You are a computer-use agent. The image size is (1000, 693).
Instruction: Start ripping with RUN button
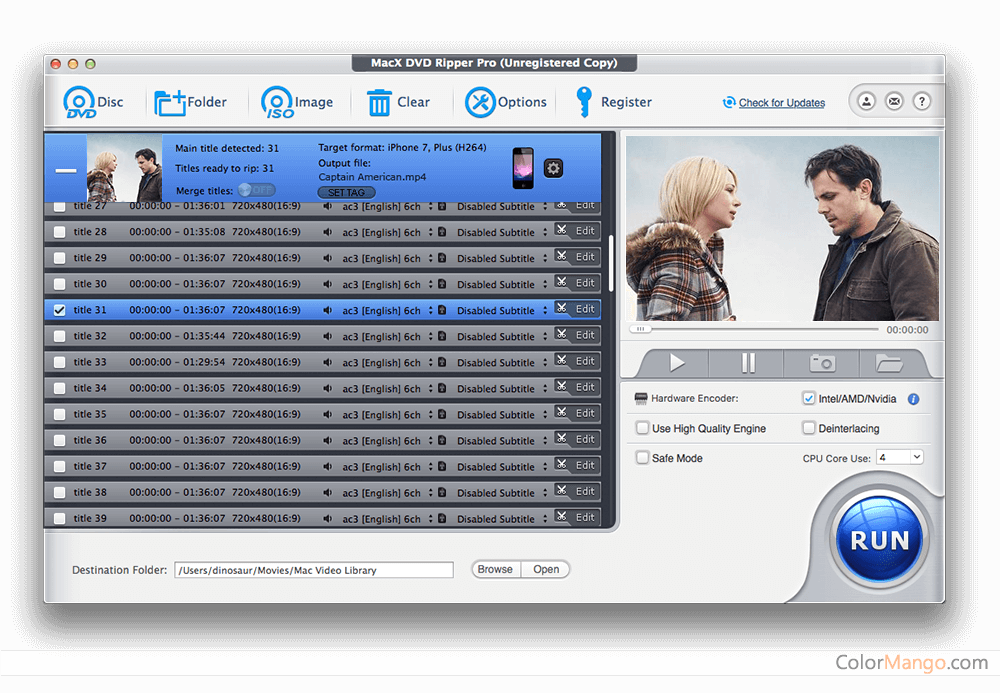[x=879, y=539]
